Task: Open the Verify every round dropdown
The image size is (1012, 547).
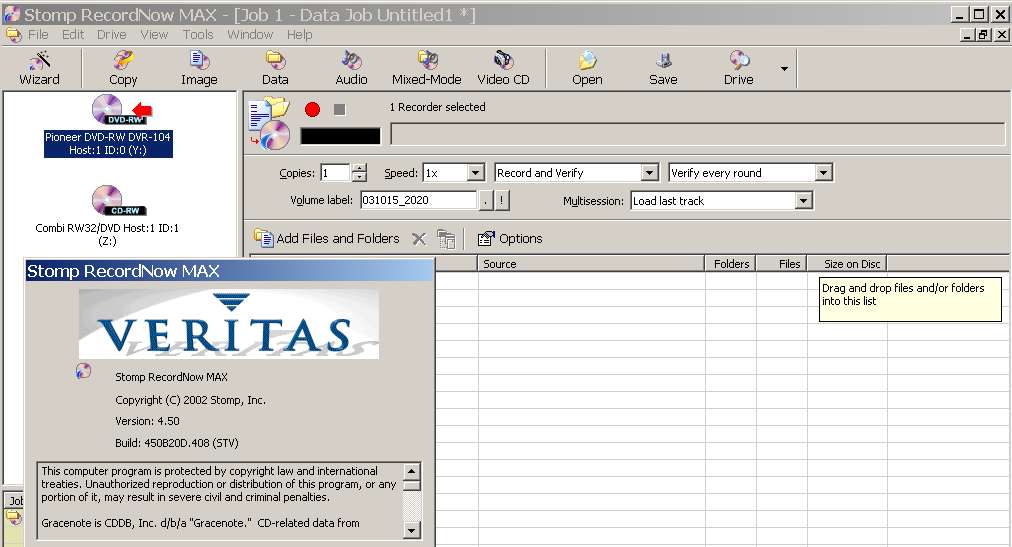Action: pyautogui.click(x=823, y=173)
